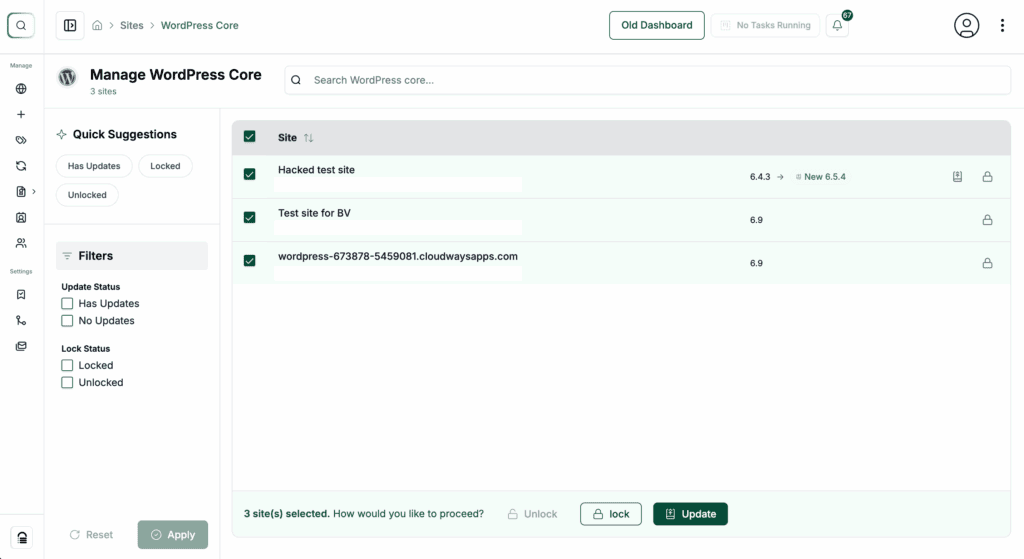Viewport: 1024px width, 559px height.
Task: Open the Sites breadcrumb link
Action: (131, 25)
